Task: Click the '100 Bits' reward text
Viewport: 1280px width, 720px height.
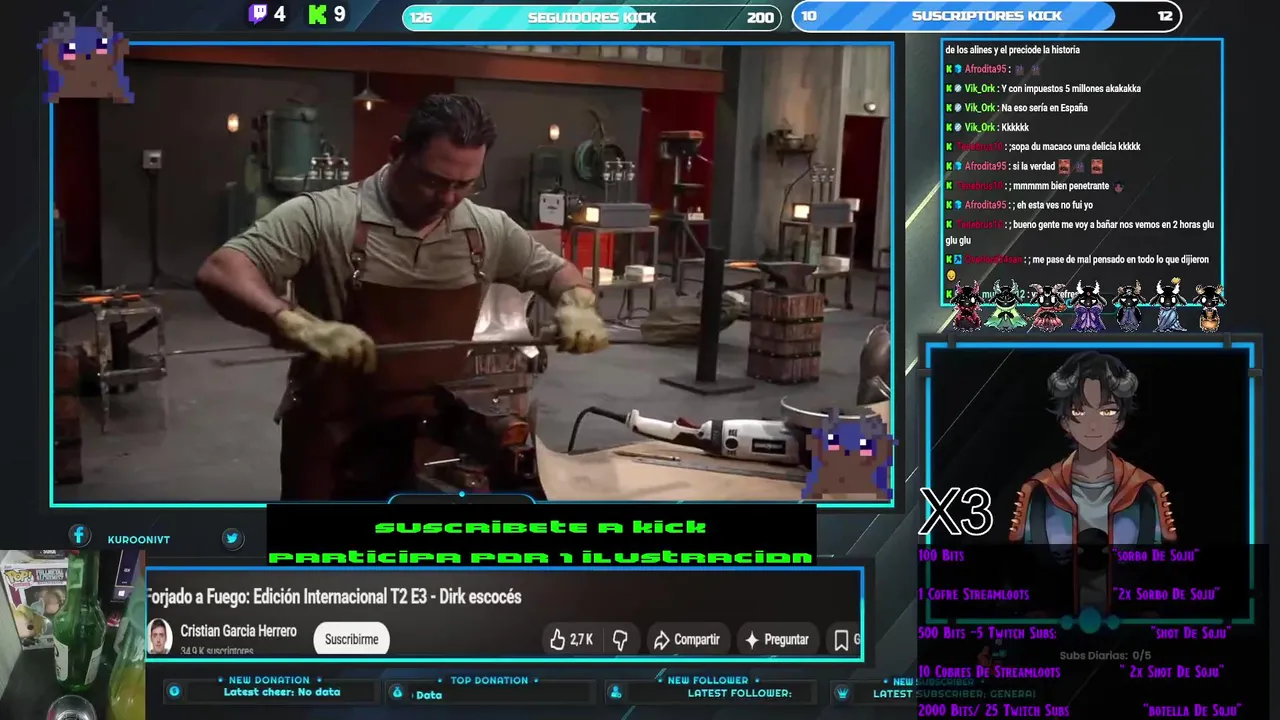Action: pos(941,555)
